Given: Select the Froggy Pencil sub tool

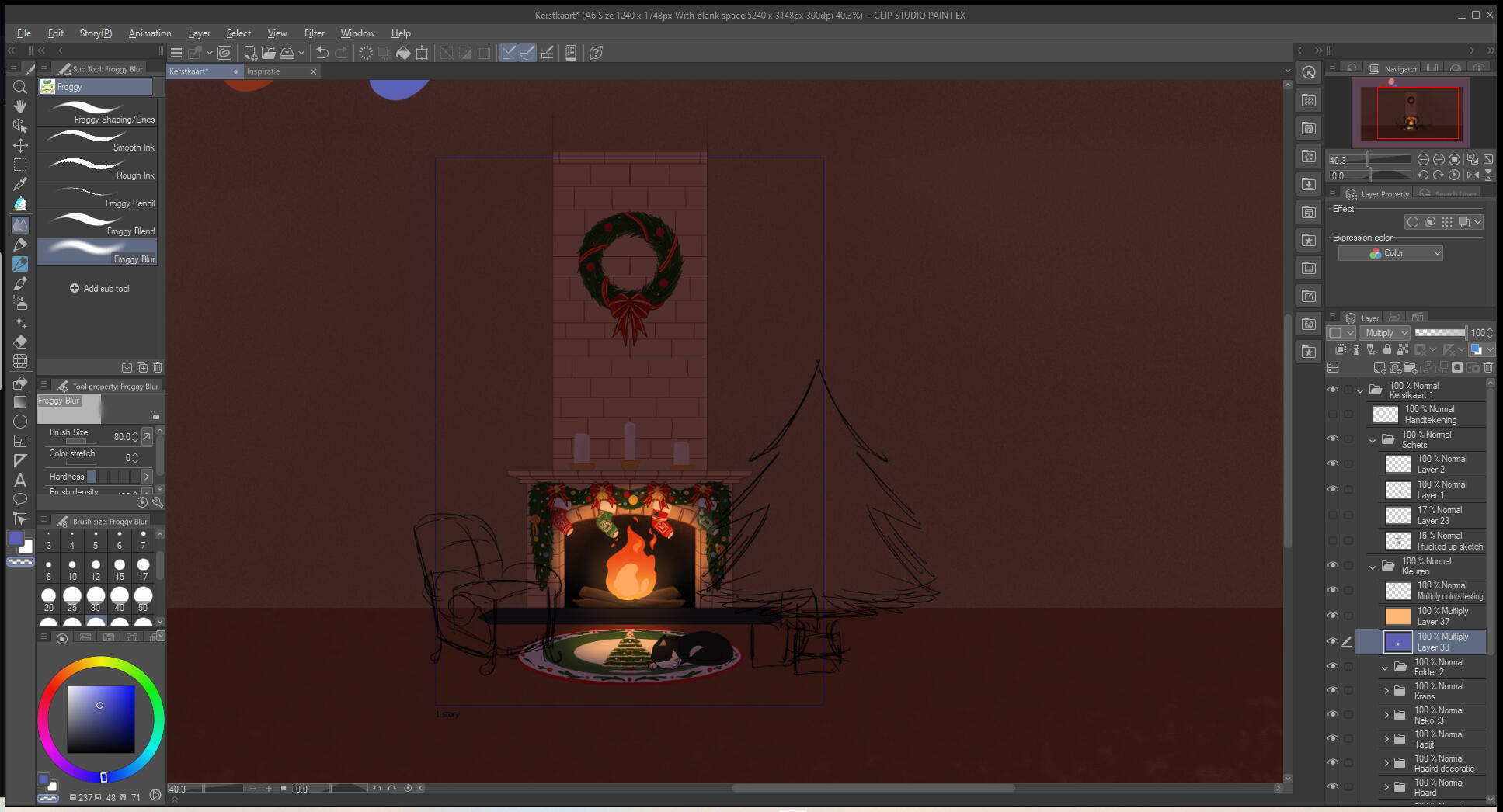Looking at the screenshot, I should pos(97,196).
